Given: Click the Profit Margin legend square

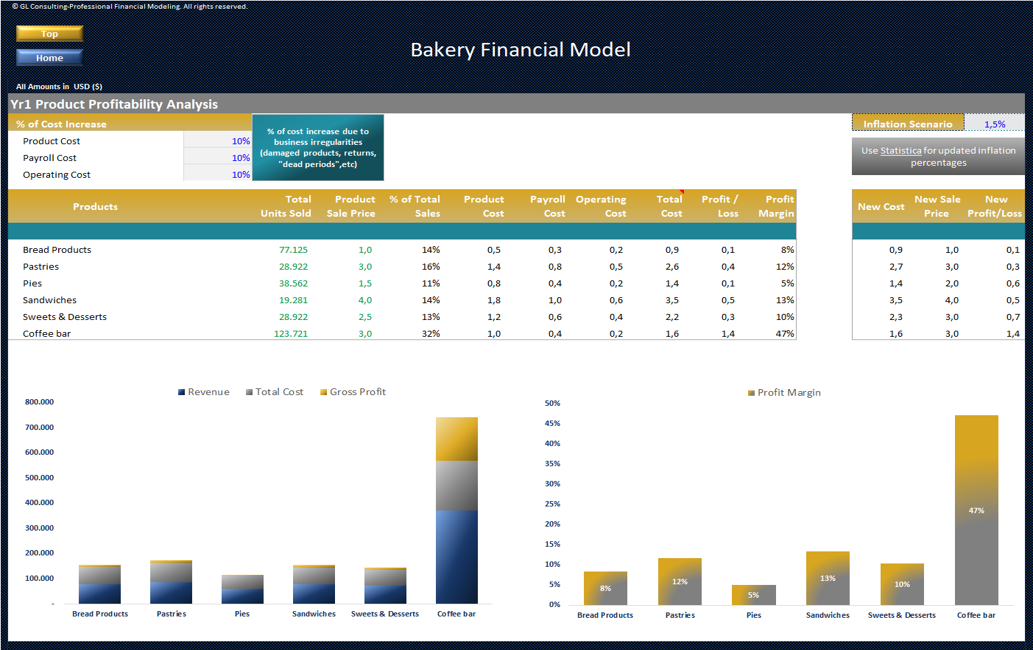Looking at the screenshot, I should pyautogui.click(x=751, y=393).
